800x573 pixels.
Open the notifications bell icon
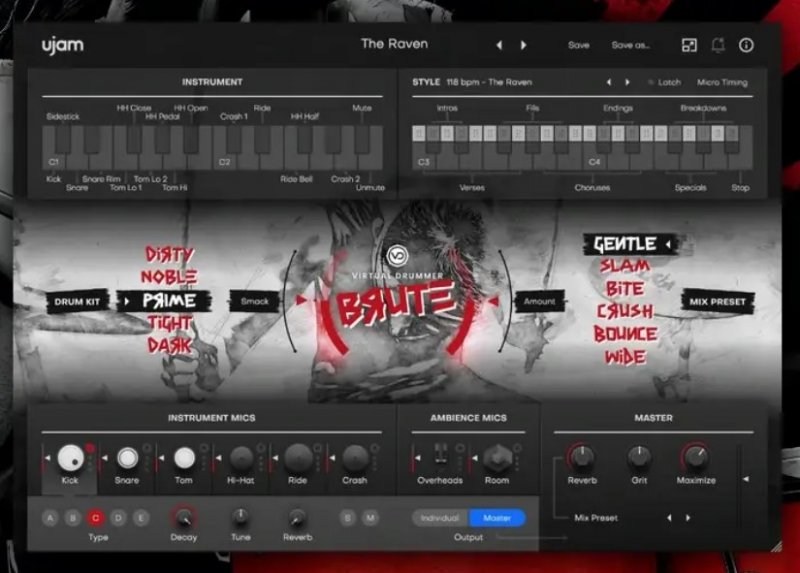(x=718, y=45)
